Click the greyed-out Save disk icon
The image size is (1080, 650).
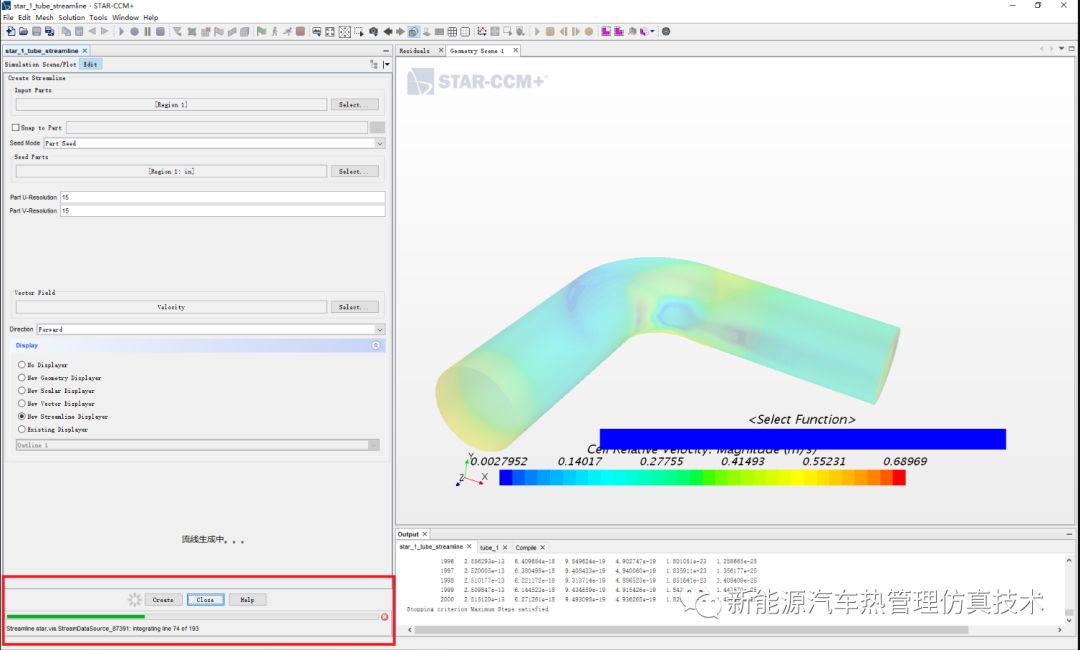(37, 31)
